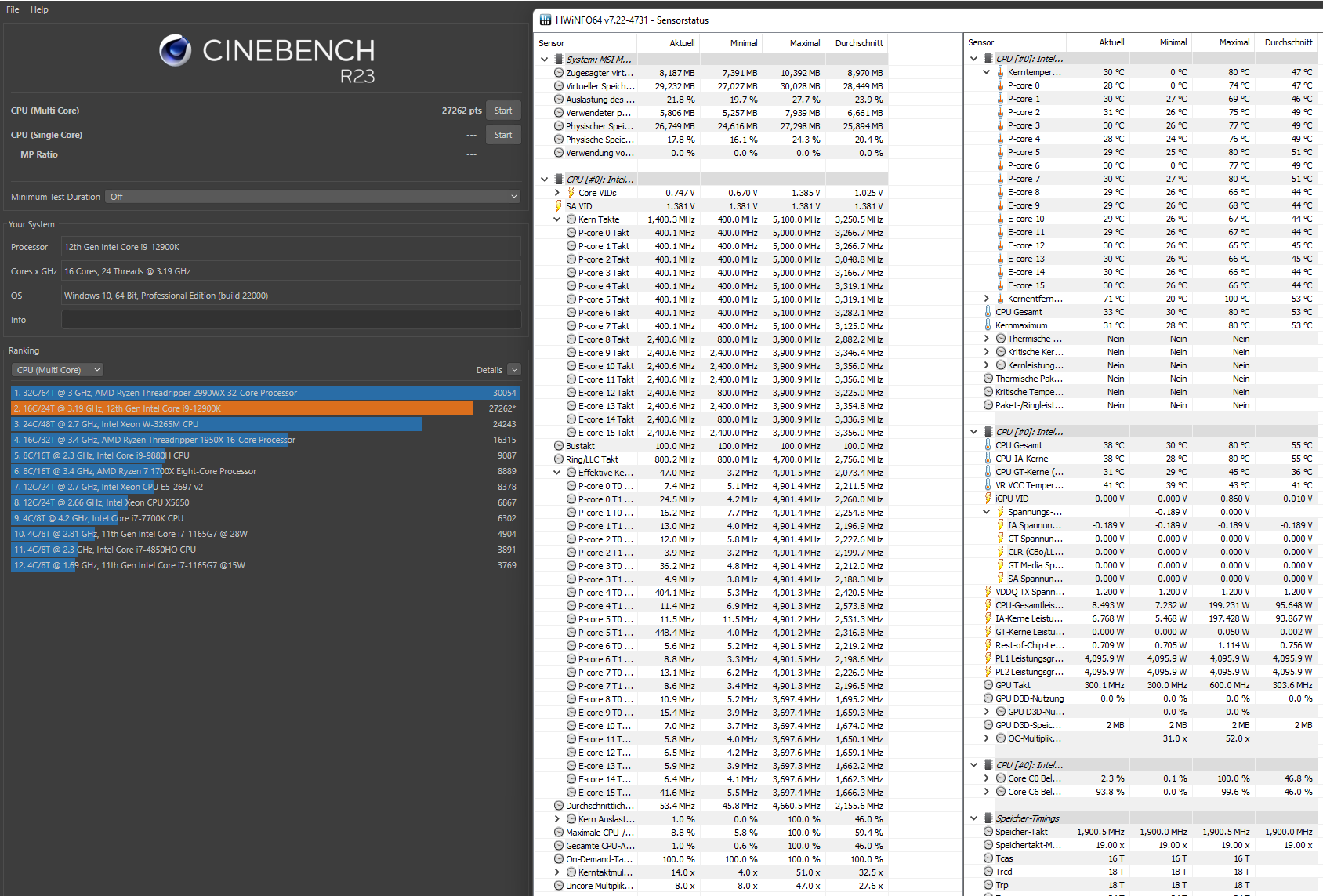Click the chip icon beside System: MSI M...
Image resolution: width=1323 pixels, height=896 pixels.
[559, 60]
